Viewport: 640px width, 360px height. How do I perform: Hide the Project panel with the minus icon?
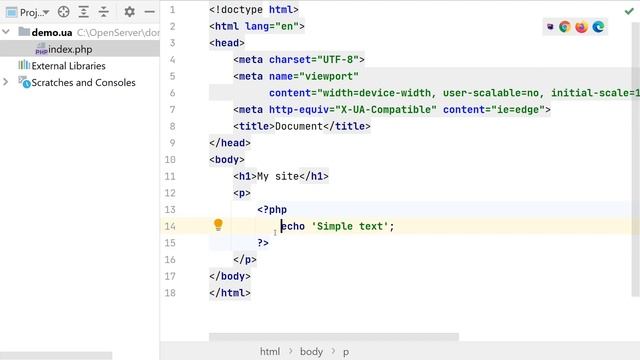pos(149,12)
